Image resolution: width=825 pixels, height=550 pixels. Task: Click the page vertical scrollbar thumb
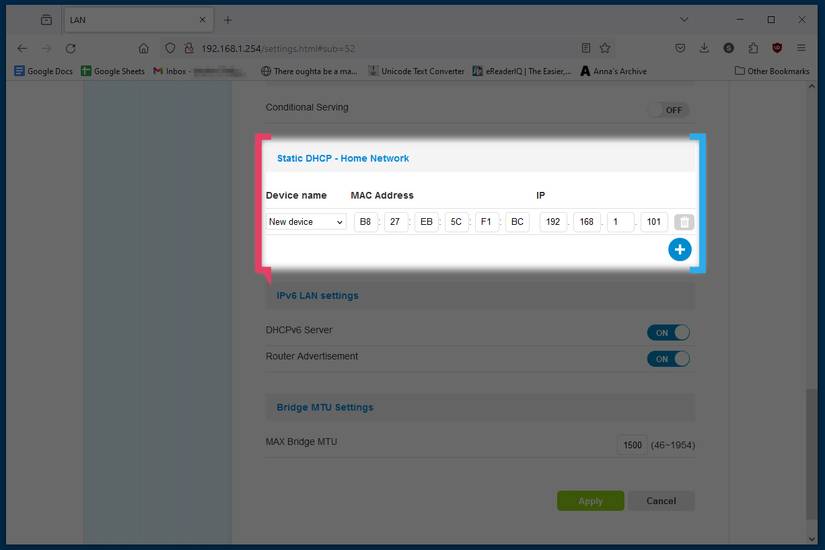pyautogui.click(x=811, y=453)
